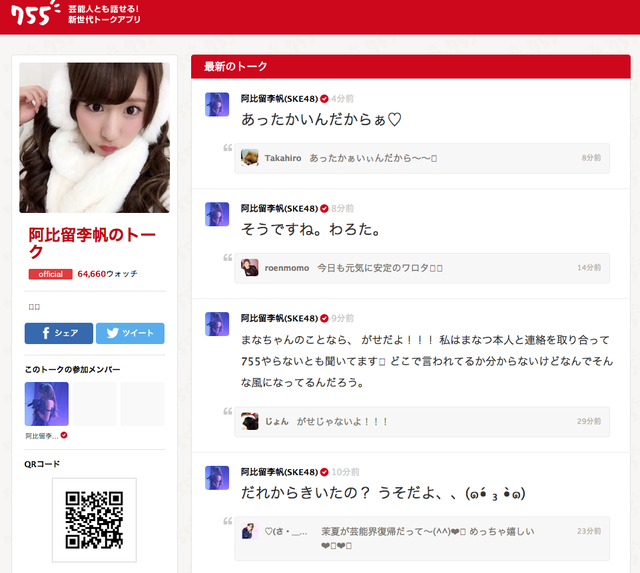
Task: Click avatar of the だれからきいたの post
Action: tap(217, 478)
